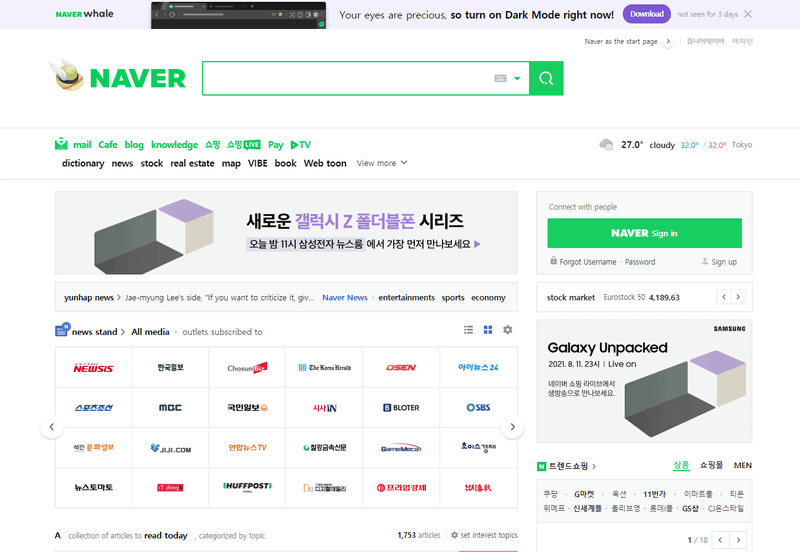Open the G마켓 shopping link
800x552 pixels.
(x=584, y=494)
